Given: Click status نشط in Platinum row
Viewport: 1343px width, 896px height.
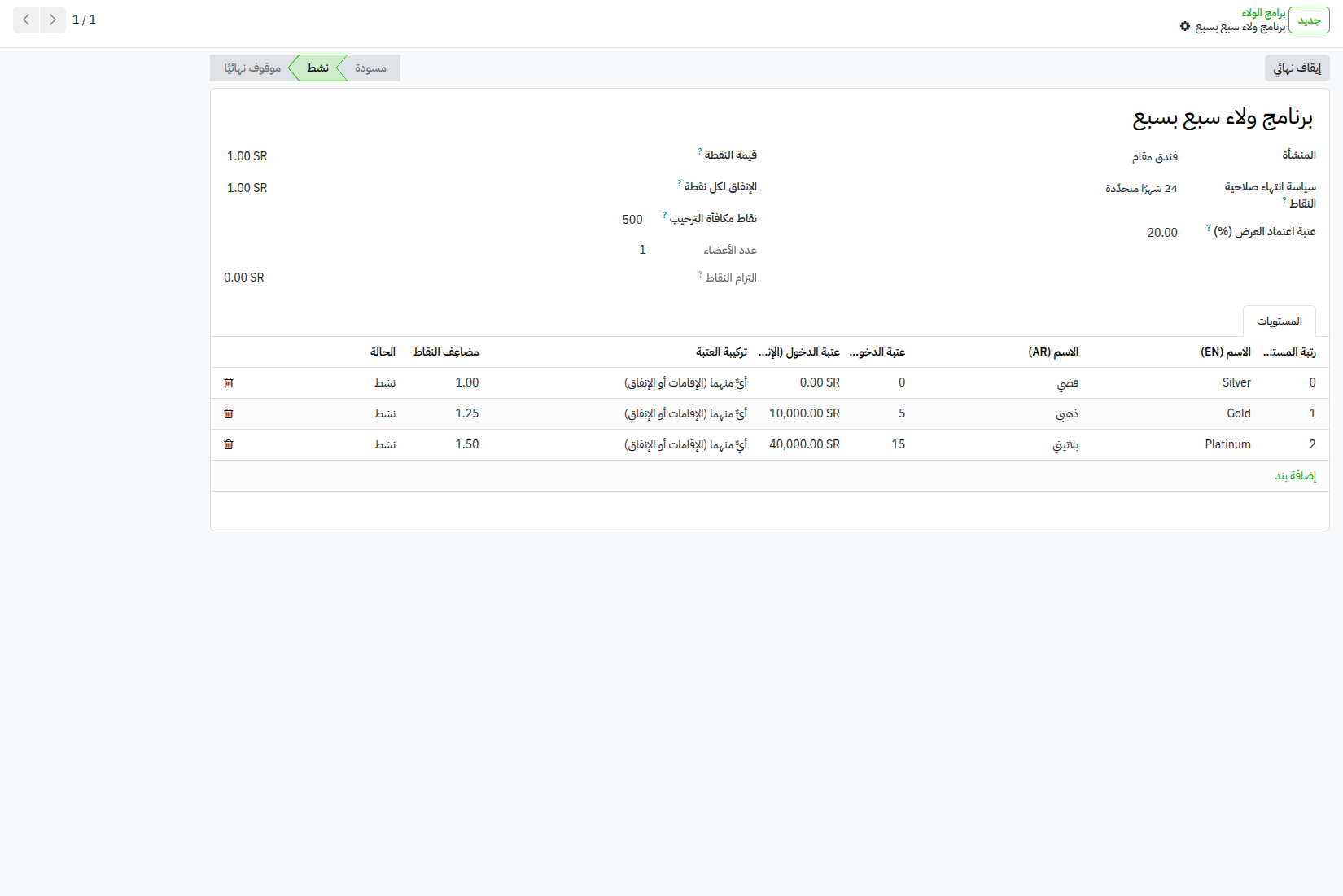Looking at the screenshot, I should [385, 444].
